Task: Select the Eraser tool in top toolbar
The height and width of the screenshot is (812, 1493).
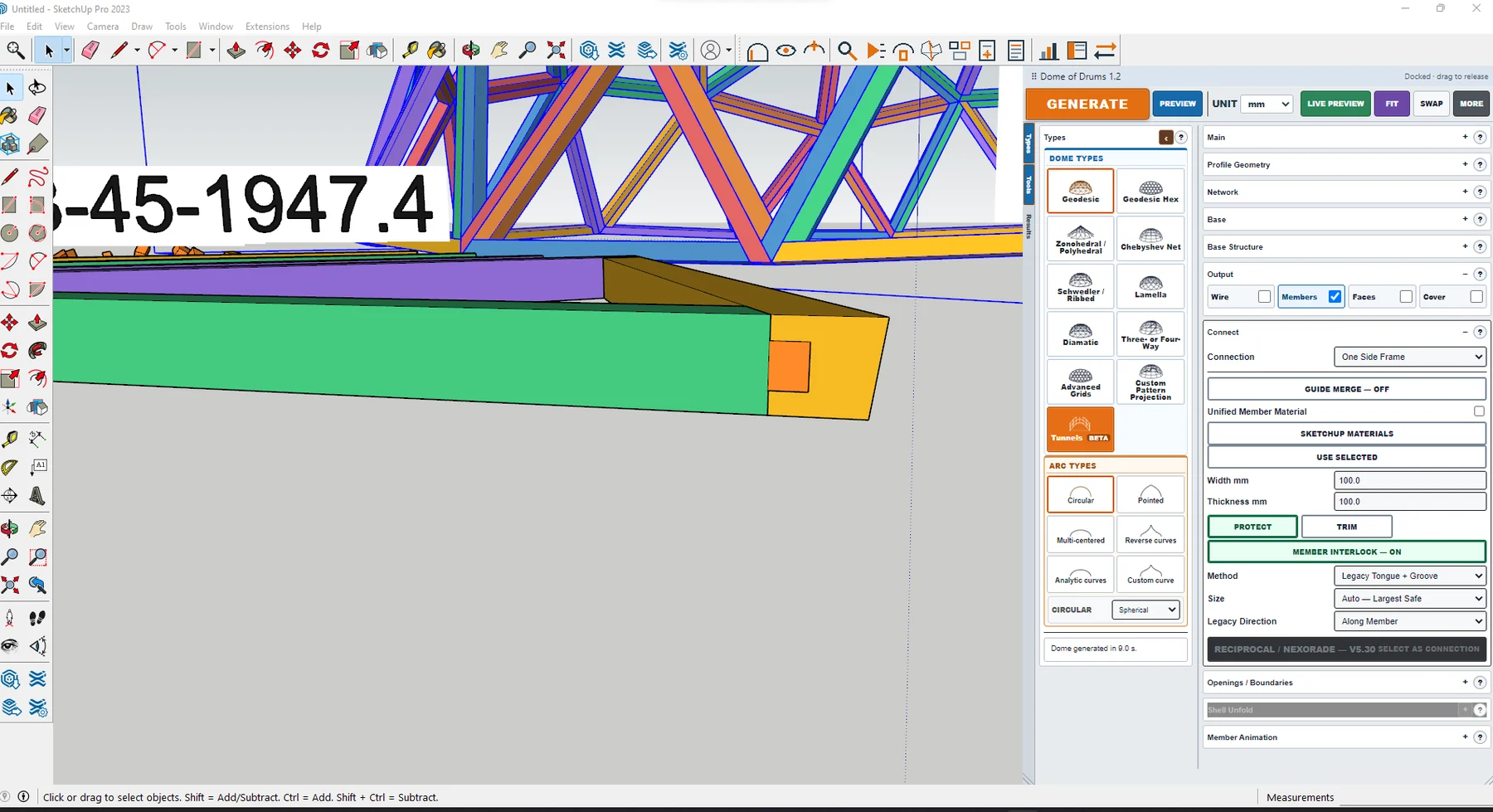Action: (90, 51)
